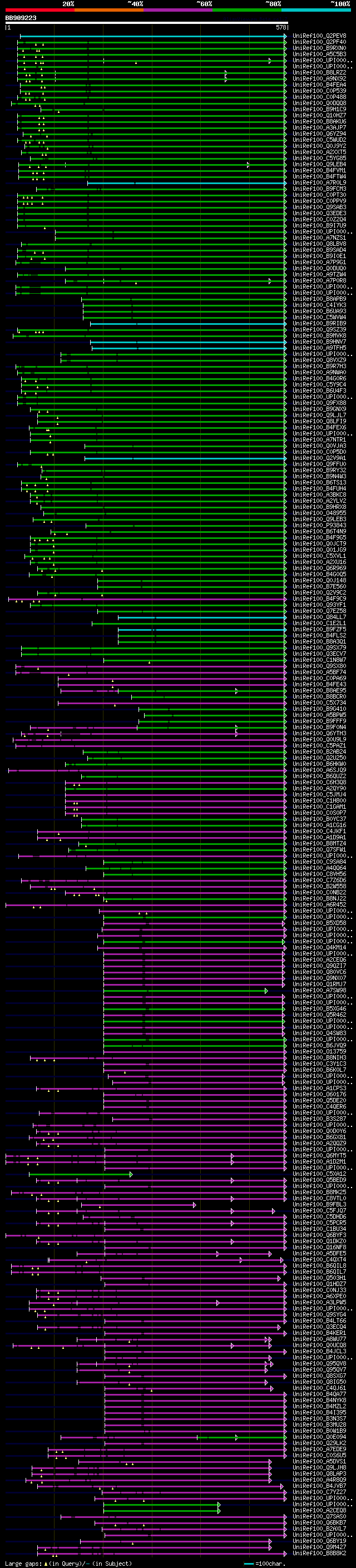Select hit label UniRef100_B9FCM3
Image resolution: width=356 pixels, height=1568 pixels.
[319, 189]
